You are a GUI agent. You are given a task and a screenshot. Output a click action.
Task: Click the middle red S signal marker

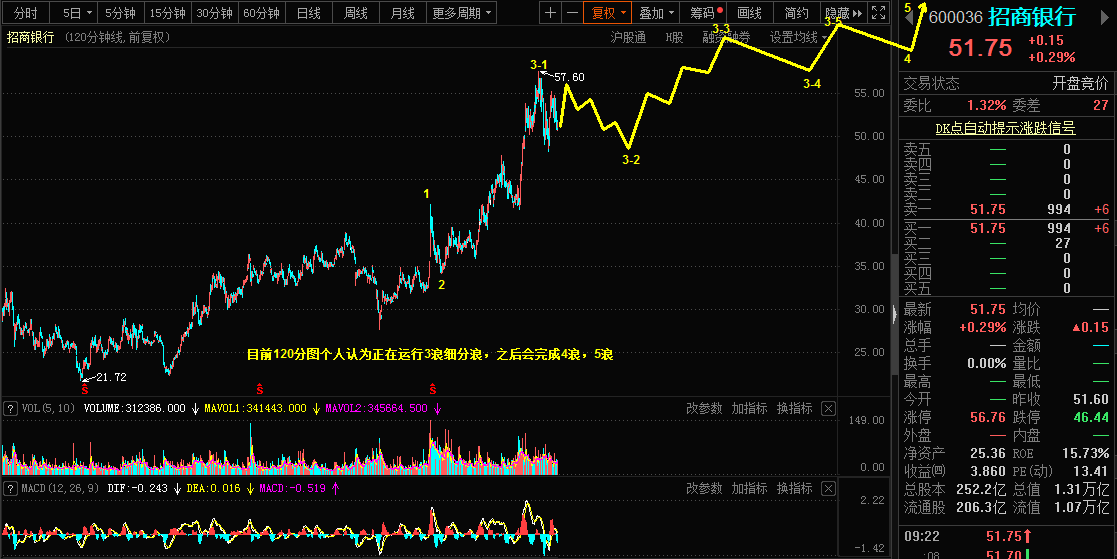260,389
